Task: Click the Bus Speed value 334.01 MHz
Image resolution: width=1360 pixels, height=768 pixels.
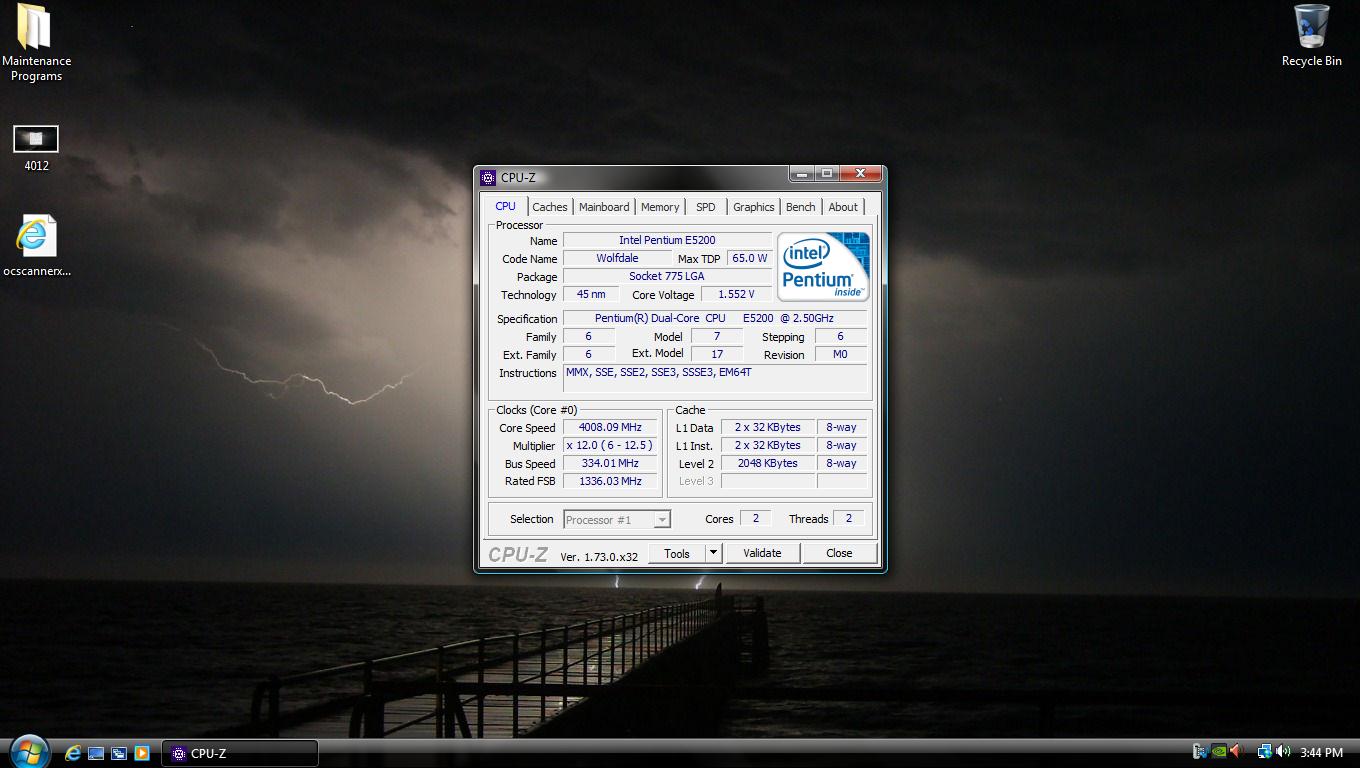Action: [x=610, y=463]
